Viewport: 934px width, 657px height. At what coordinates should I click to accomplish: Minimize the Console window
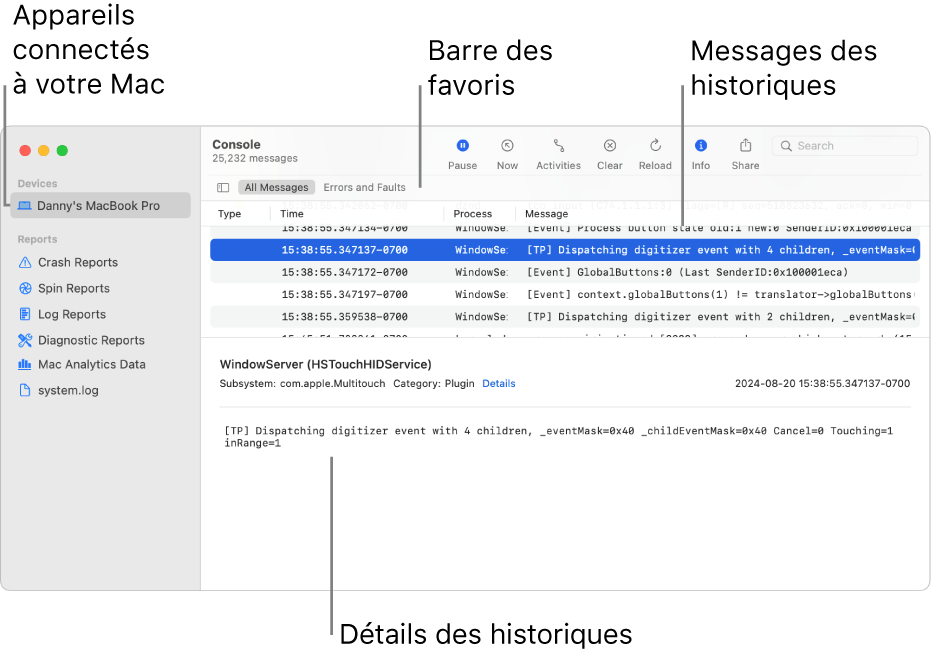(43, 151)
